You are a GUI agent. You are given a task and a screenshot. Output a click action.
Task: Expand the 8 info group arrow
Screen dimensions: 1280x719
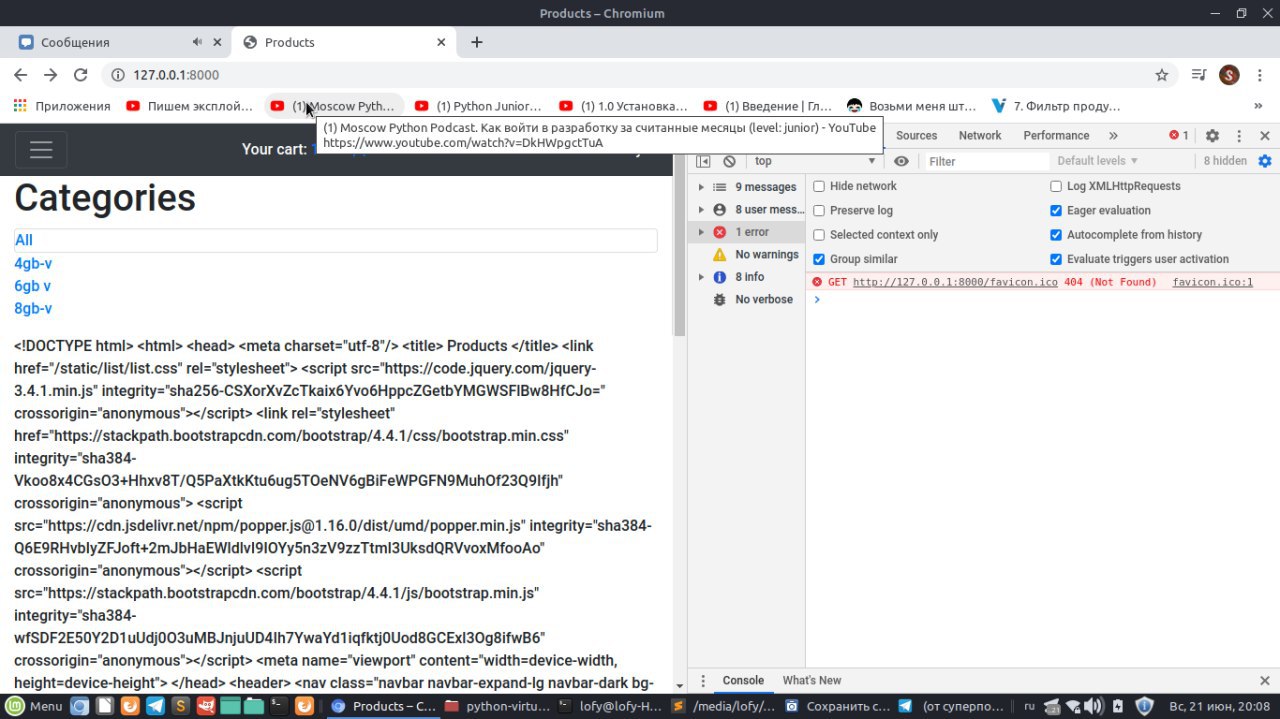click(x=701, y=277)
